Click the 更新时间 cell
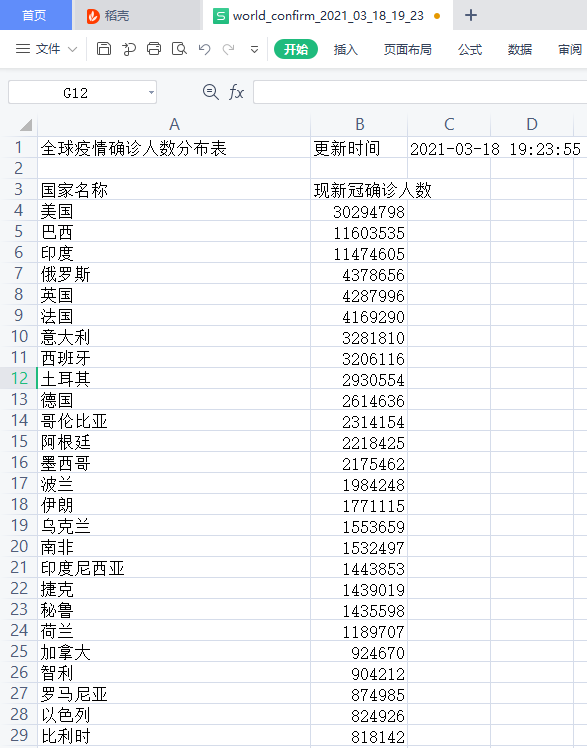 click(359, 148)
